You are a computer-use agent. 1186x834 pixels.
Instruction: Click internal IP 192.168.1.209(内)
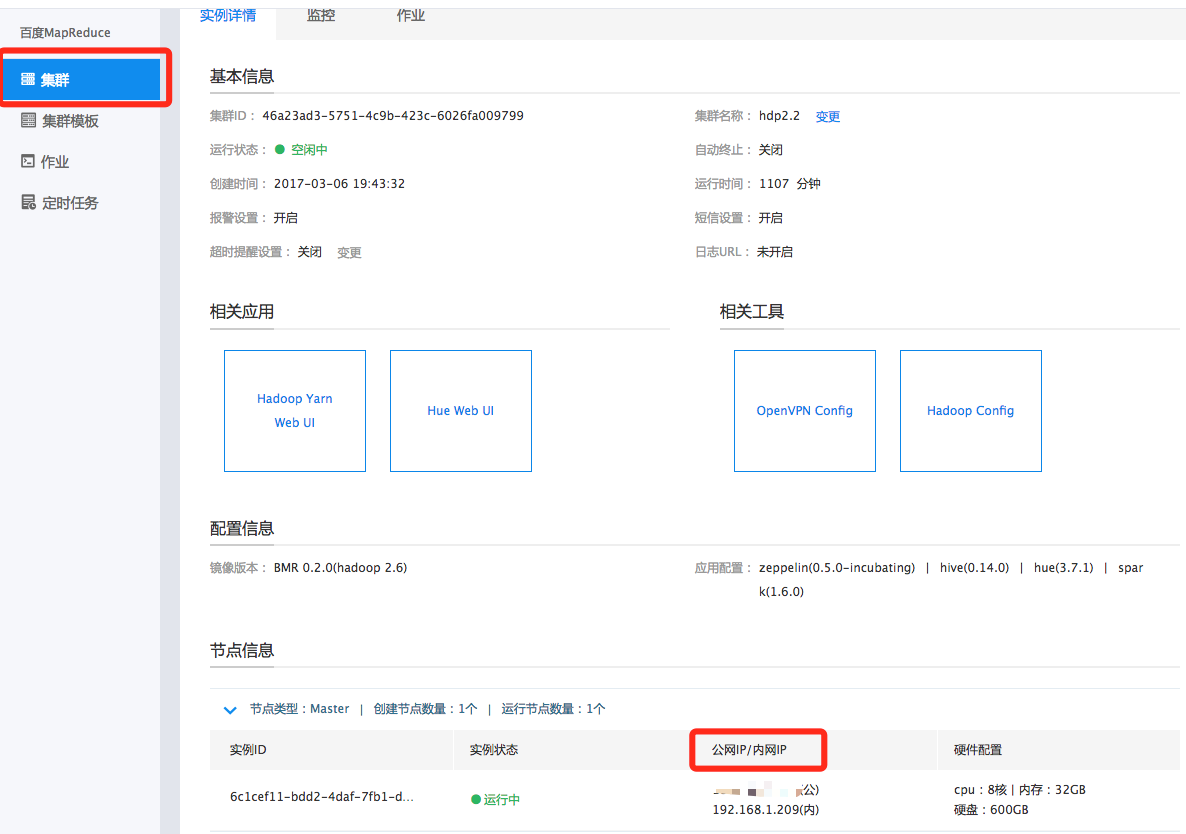pyautogui.click(x=765, y=810)
